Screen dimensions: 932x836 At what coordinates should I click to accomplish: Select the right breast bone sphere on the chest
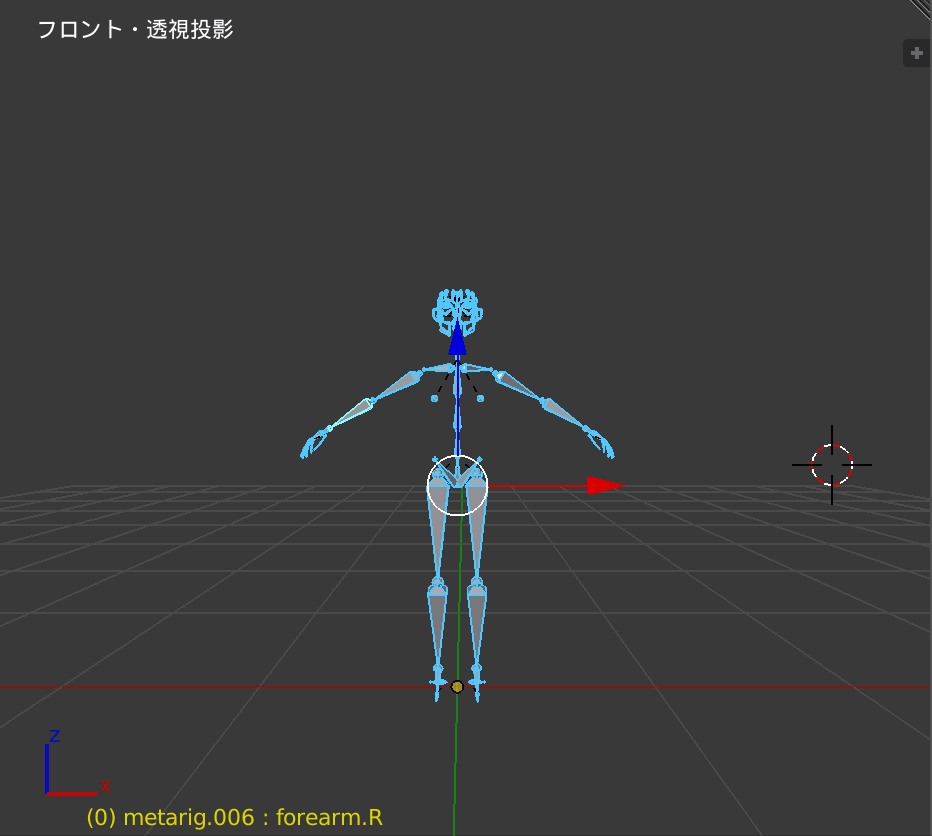[435, 397]
